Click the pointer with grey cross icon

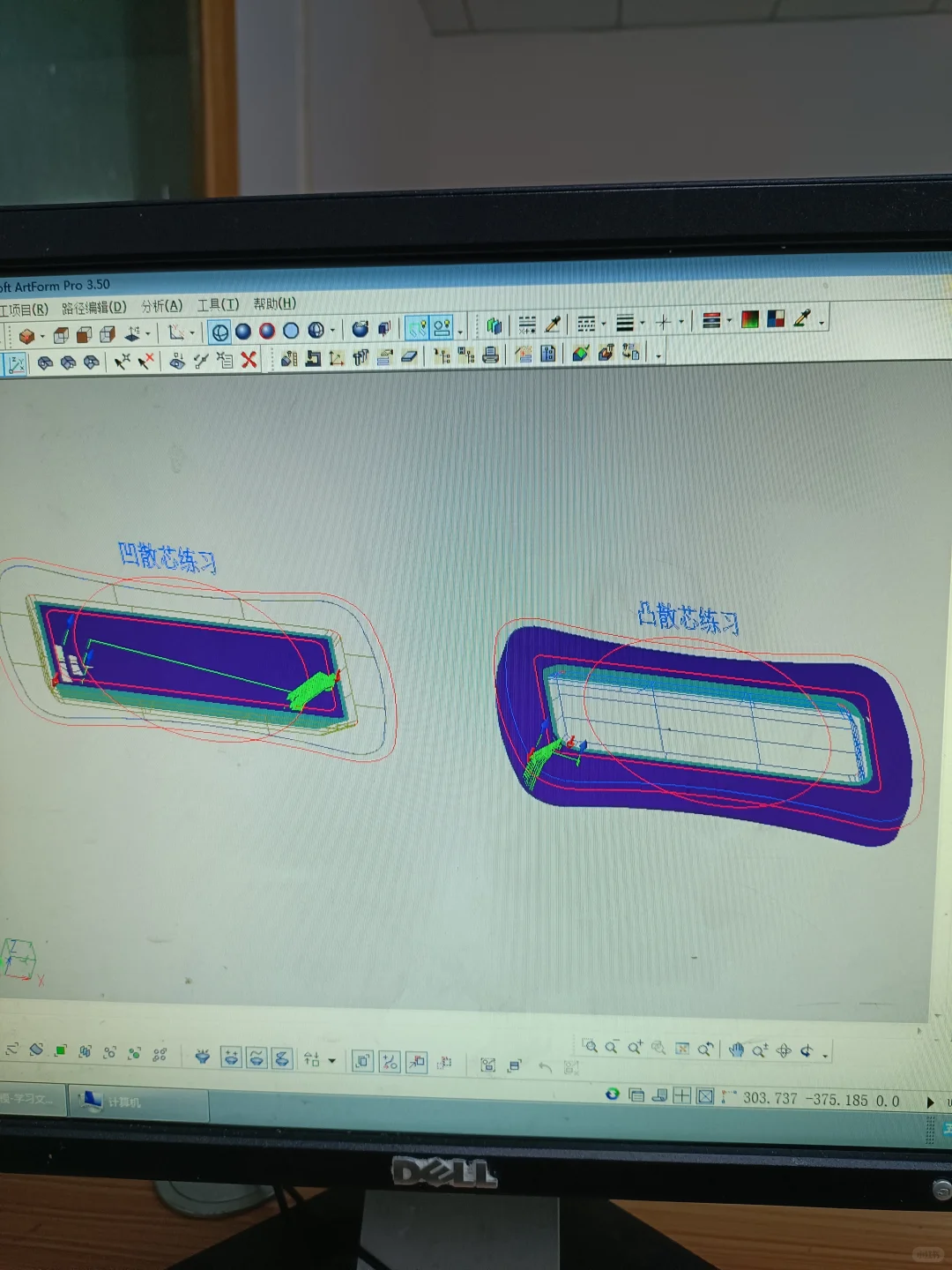[122, 362]
